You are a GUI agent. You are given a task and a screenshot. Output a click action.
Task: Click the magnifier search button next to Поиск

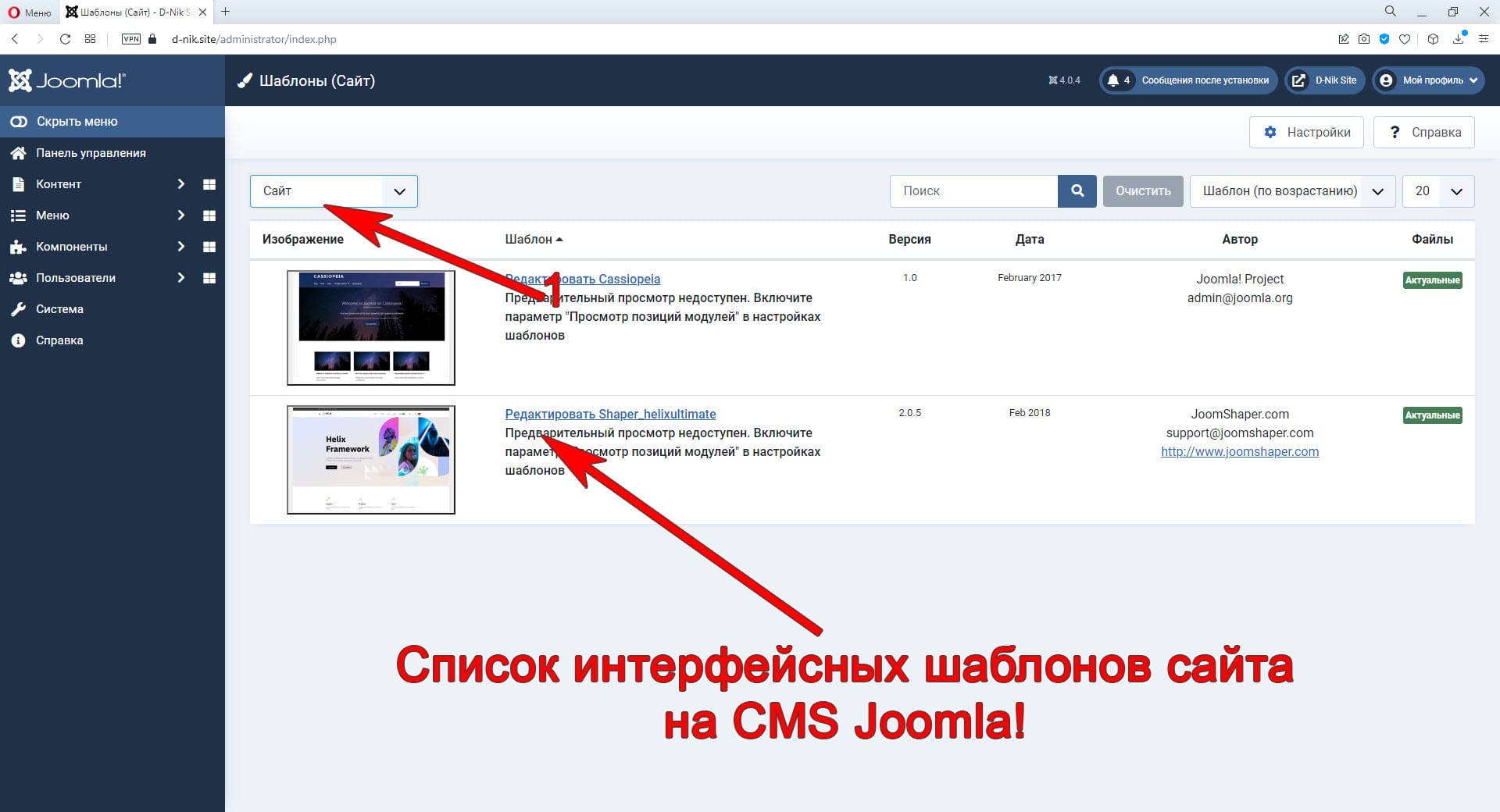tap(1077, 191)
